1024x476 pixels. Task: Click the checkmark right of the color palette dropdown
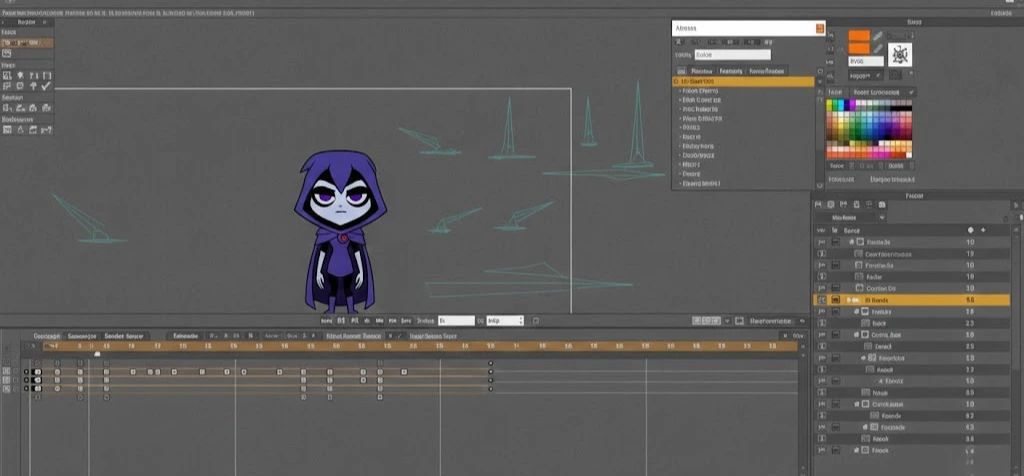click(x=913, y=92)
